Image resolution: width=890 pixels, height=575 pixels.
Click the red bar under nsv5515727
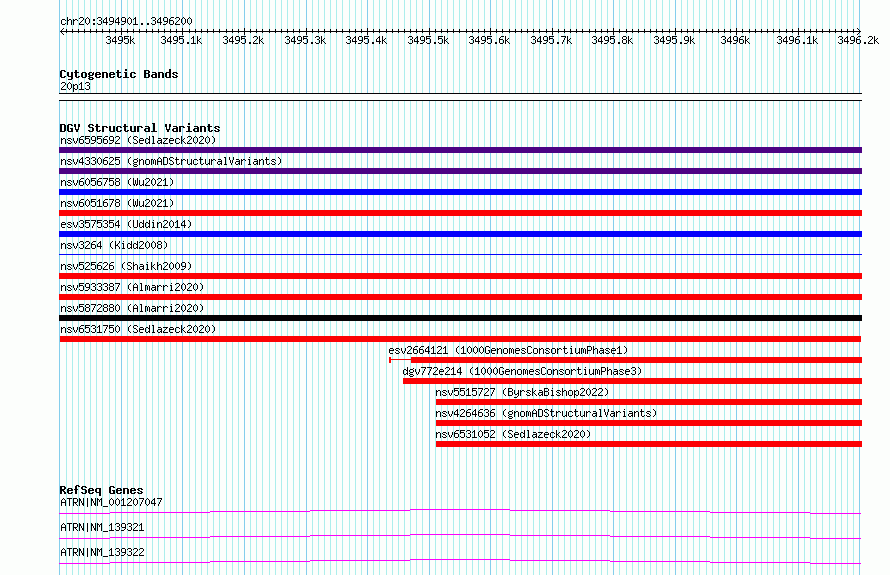(x=649, y=402)
